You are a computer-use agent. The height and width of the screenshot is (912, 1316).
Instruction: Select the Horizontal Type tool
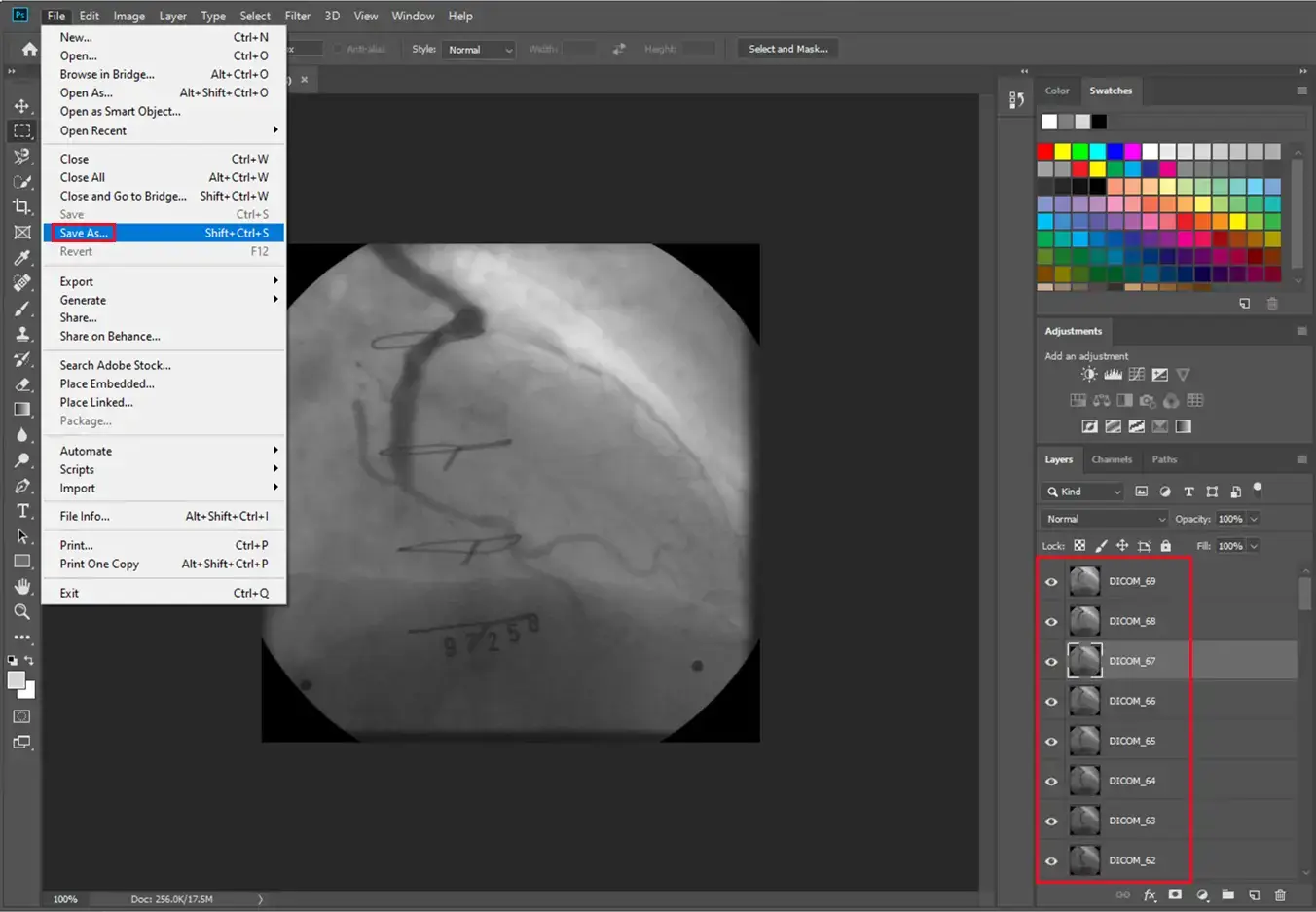pos(21,511)
